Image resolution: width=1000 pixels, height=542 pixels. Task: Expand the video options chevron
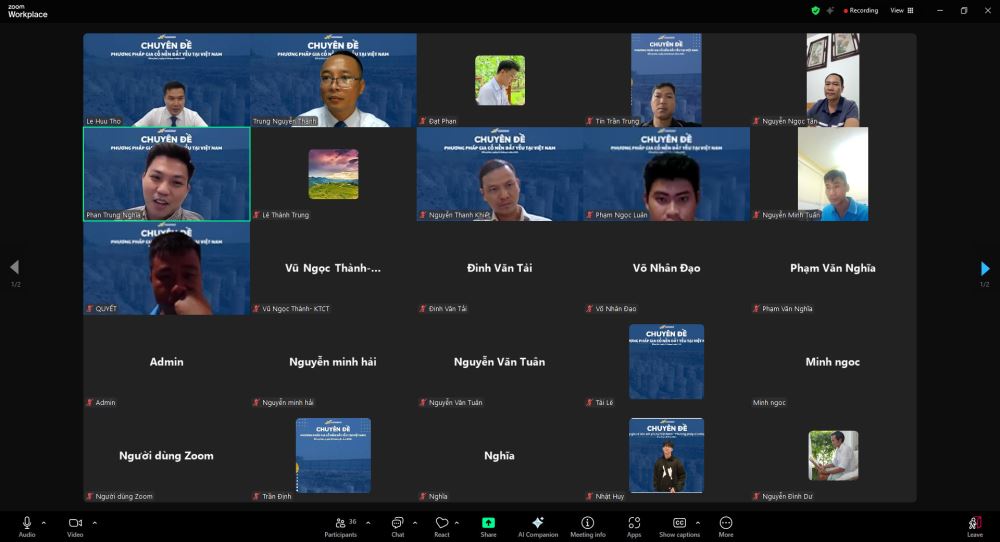(x=95, y=522)
